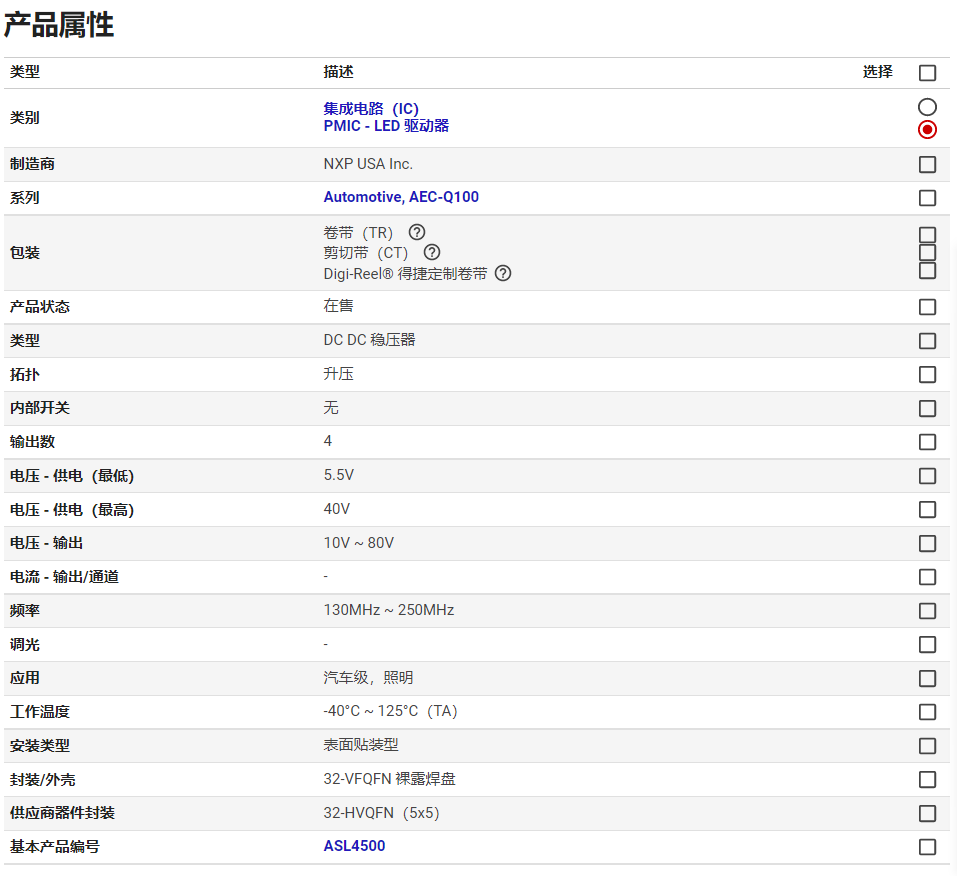Check the 输出数 4 checkbox
This screenshot has height=876, width=957.
point(927,442)
